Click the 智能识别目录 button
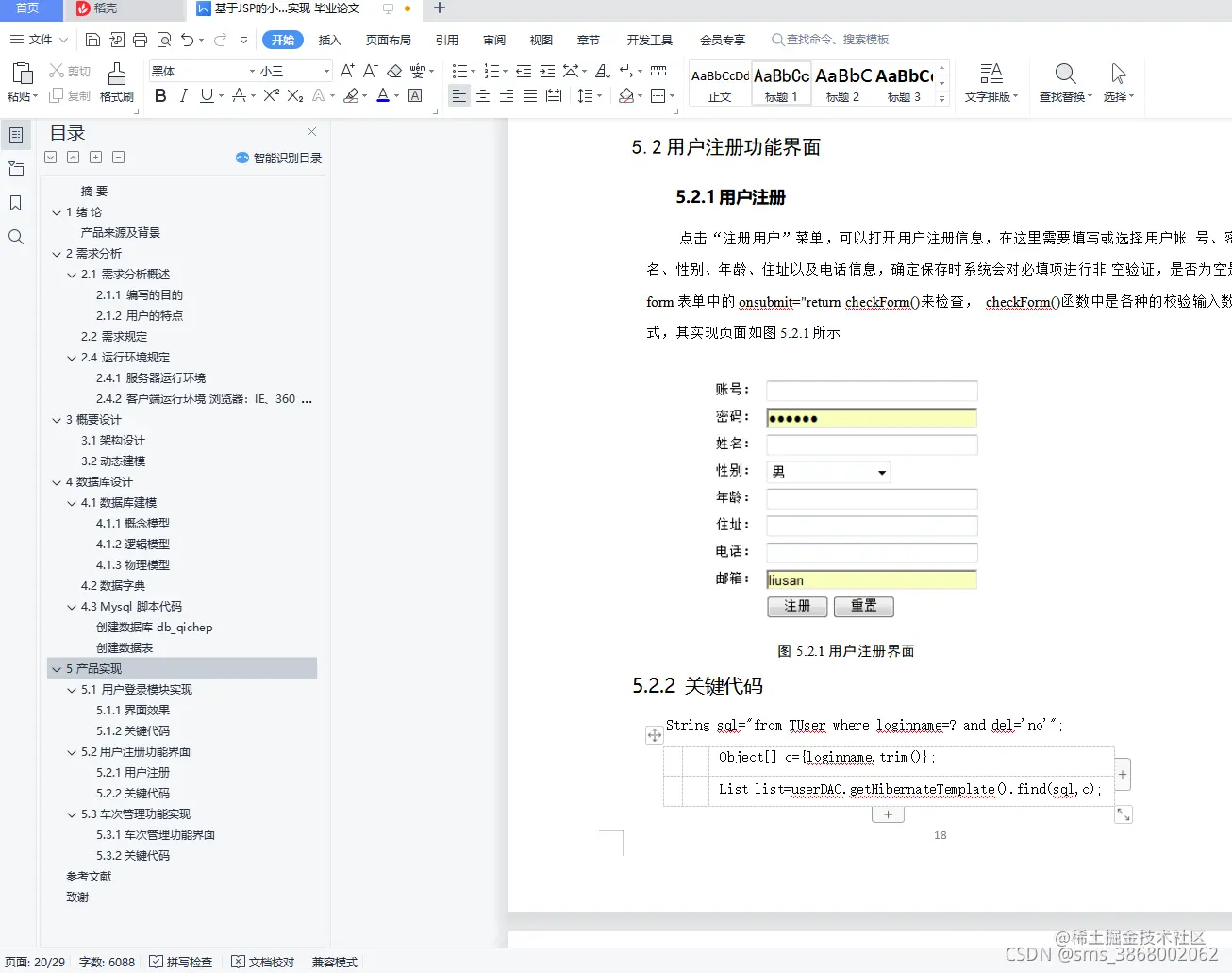 point(279,157)
